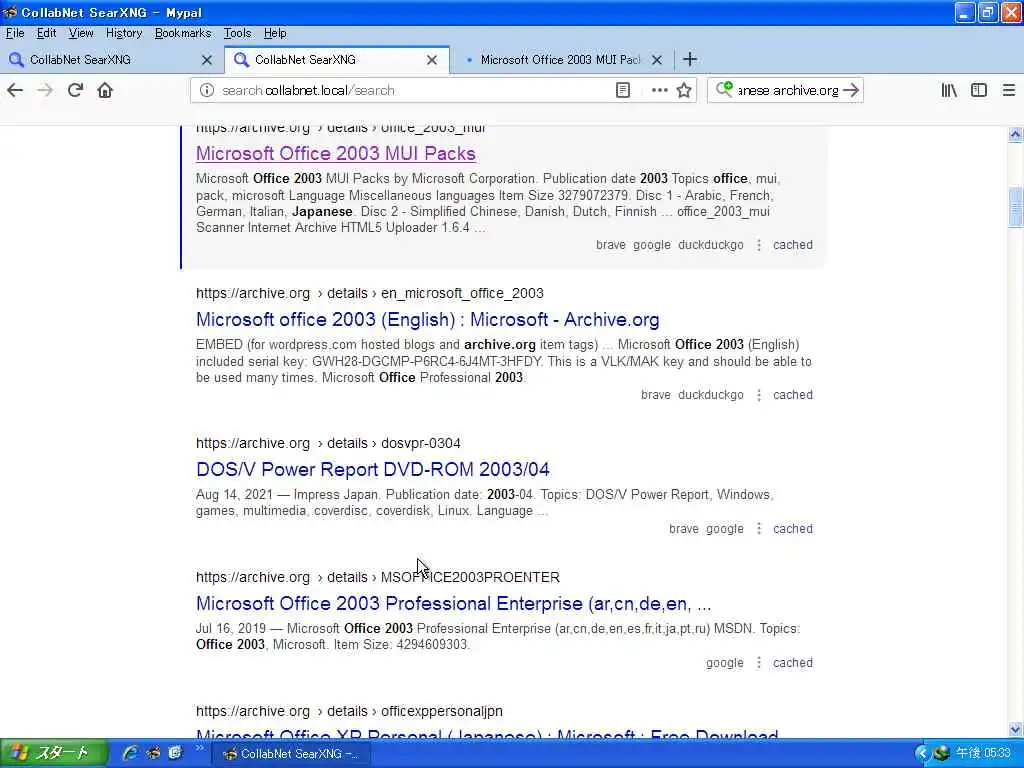This screenshot has height=768, width=1024.
Task: Show sidebars icon
Action: click(x=978, y=90)
